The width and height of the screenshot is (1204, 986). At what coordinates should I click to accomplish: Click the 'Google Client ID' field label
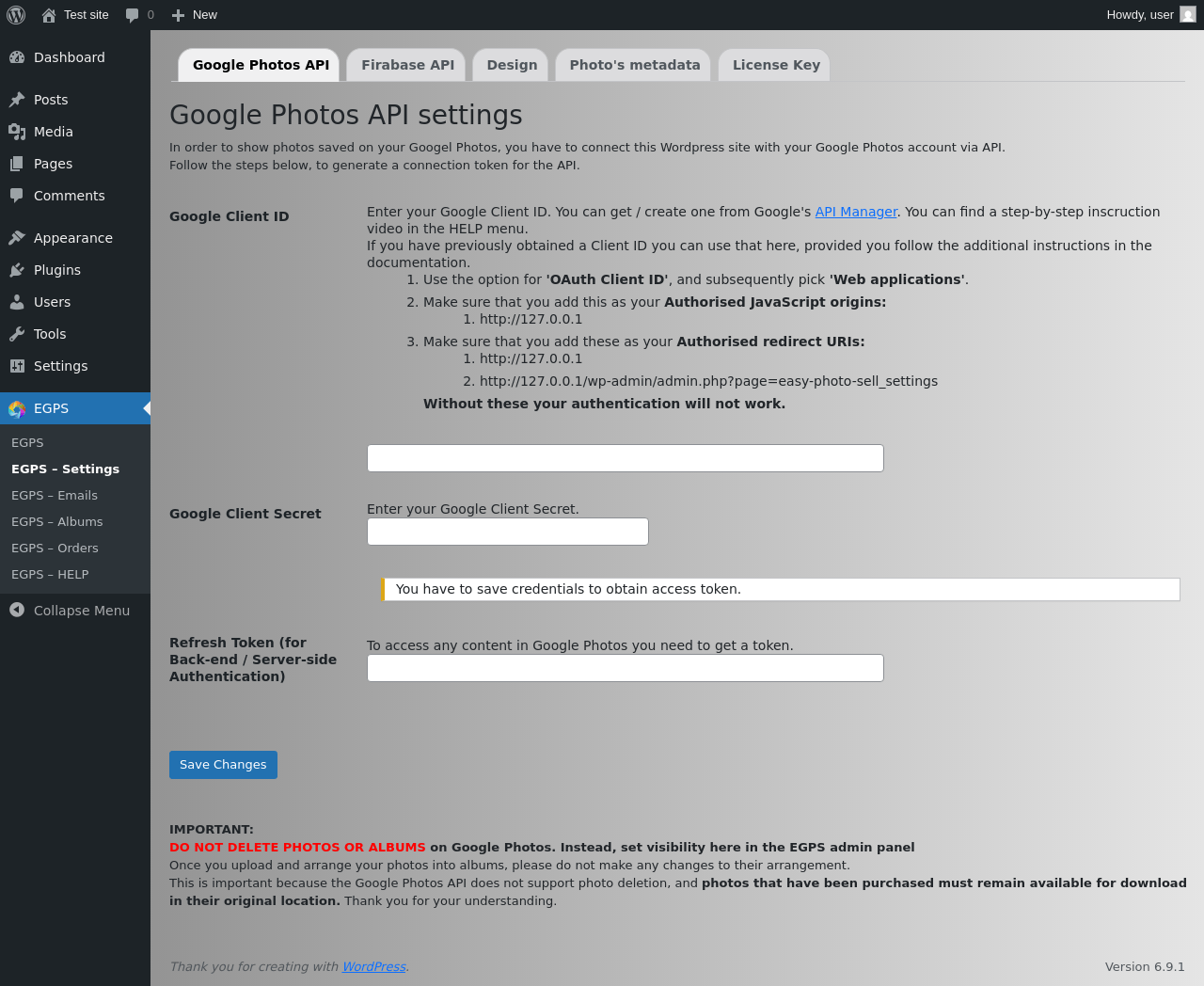[229, 216]
